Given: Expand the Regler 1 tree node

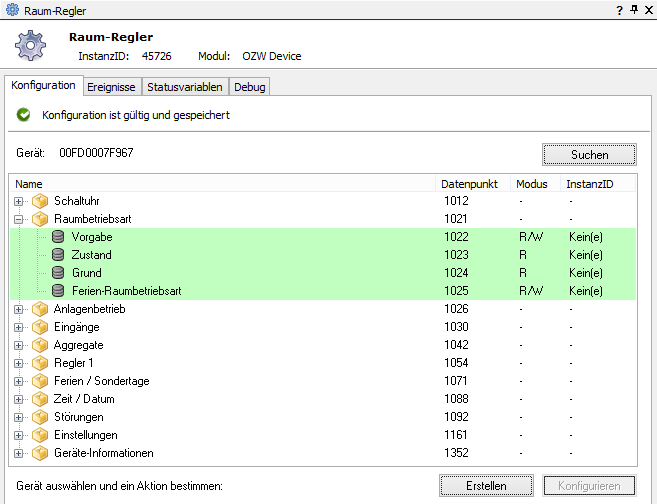Looking at the screenshot, I should [19, 363].
